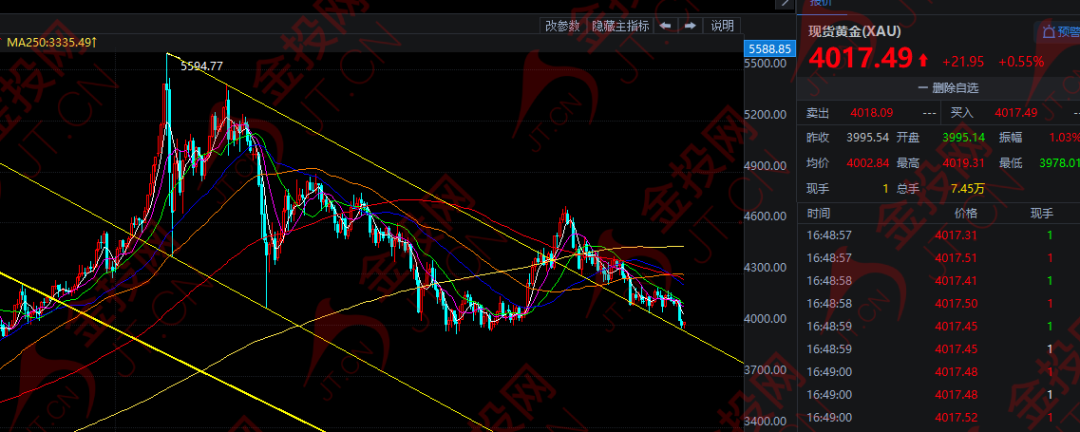Click the 4000.00 price axis label
Screen dimensions: 1080x432
tap(767, 318)
